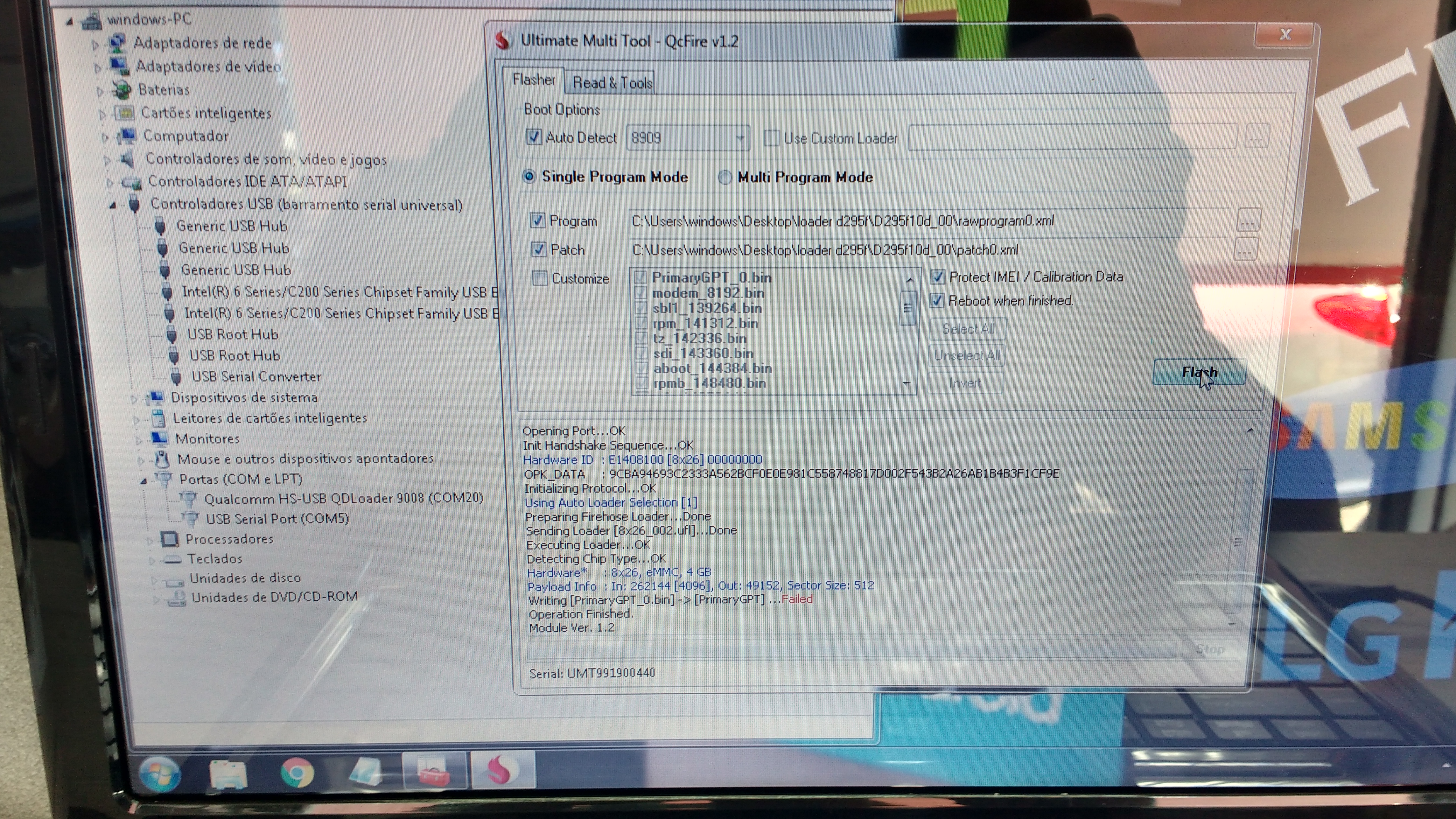
Task: Click the file list scroll down arrow
Action: pos(906,384)
